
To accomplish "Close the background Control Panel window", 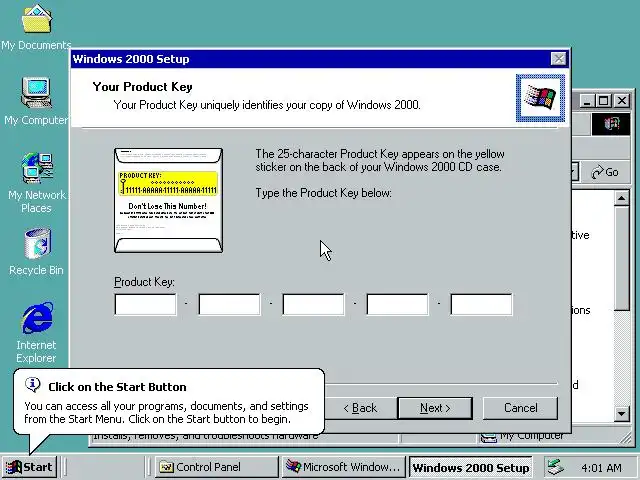I will (622, 100).
